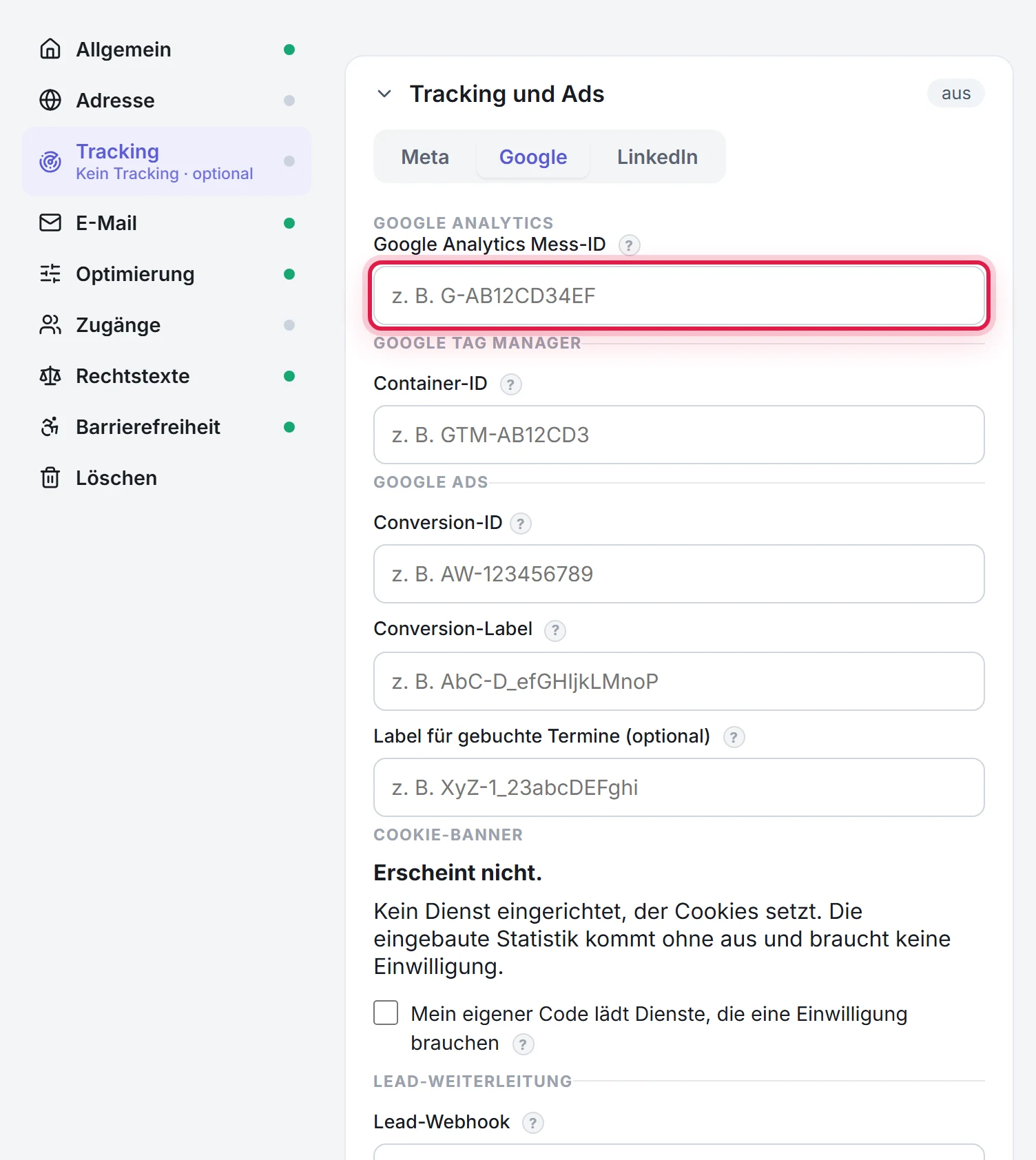
Task: Select the Google tab
Action: click(532, 157)
